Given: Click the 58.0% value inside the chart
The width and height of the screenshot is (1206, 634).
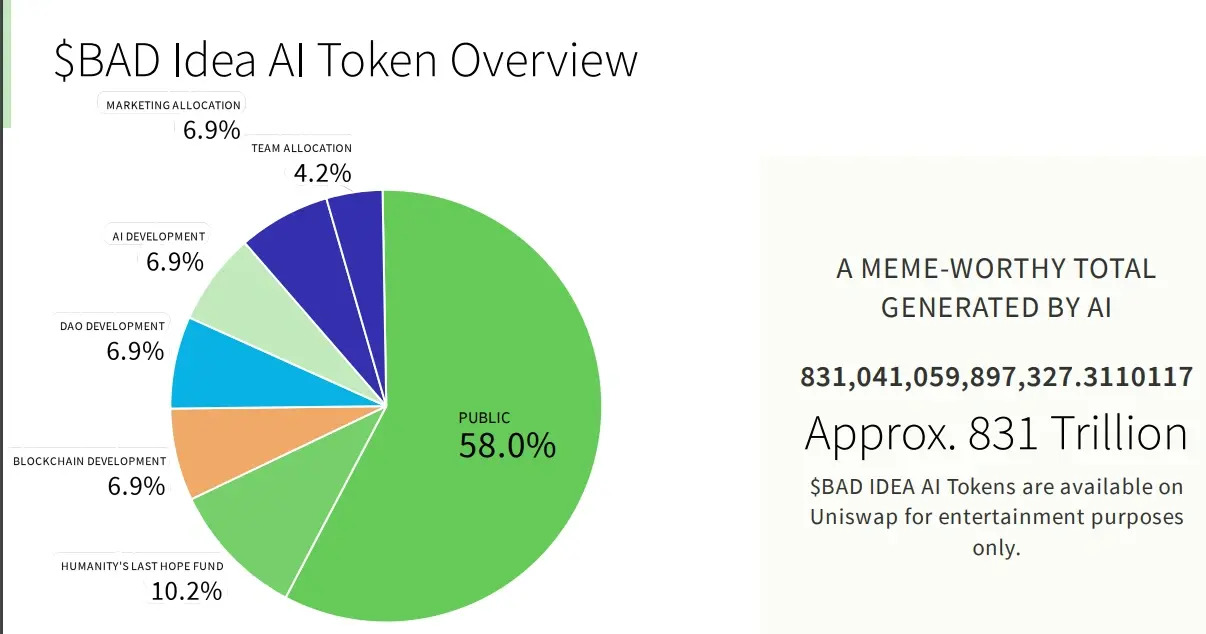Looking at the screenshot, I should [507, 446].
